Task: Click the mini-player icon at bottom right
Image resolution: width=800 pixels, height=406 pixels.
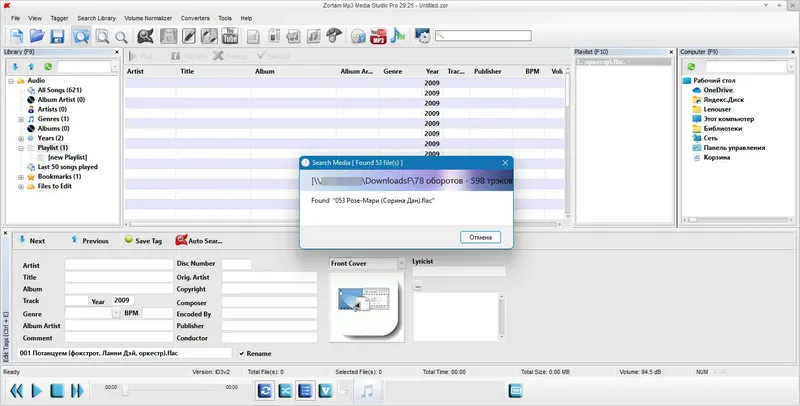Action: (x=516, y=391)
